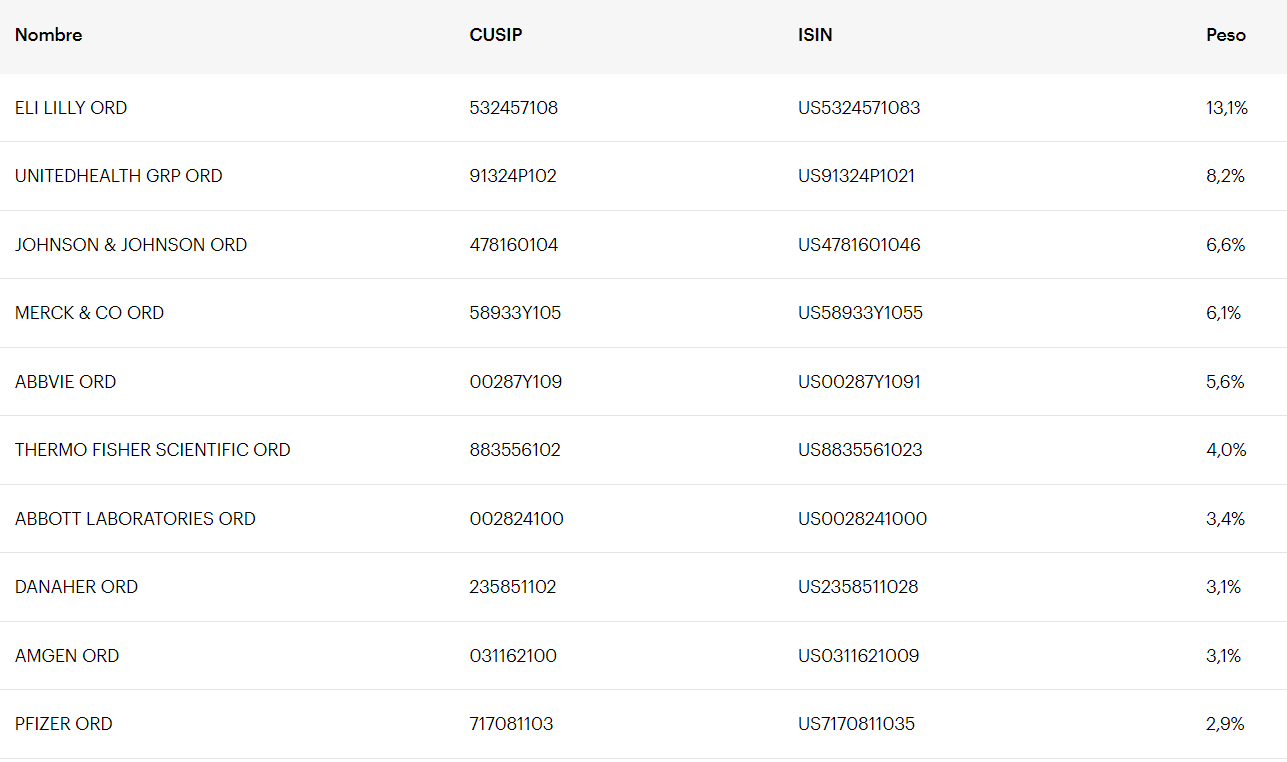Image resolution: width=1287 pixels, height=762 pixels.
Task: Click AbbVie CUSIP 00287Y109
Action: pyautogui.click(x=516, y=382)
